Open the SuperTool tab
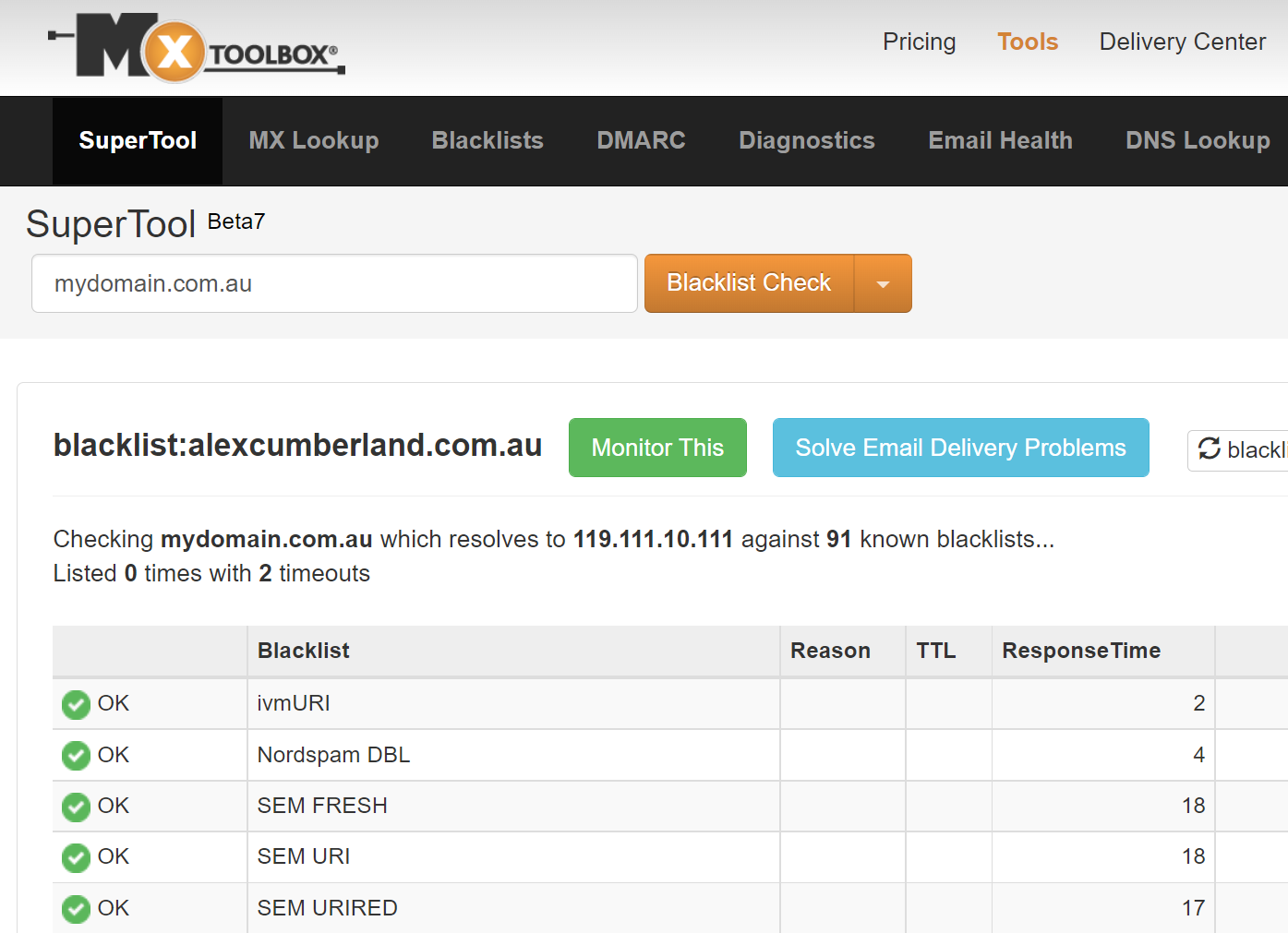The height and width of the screenshot is (933, 1288). click(138, 140)
